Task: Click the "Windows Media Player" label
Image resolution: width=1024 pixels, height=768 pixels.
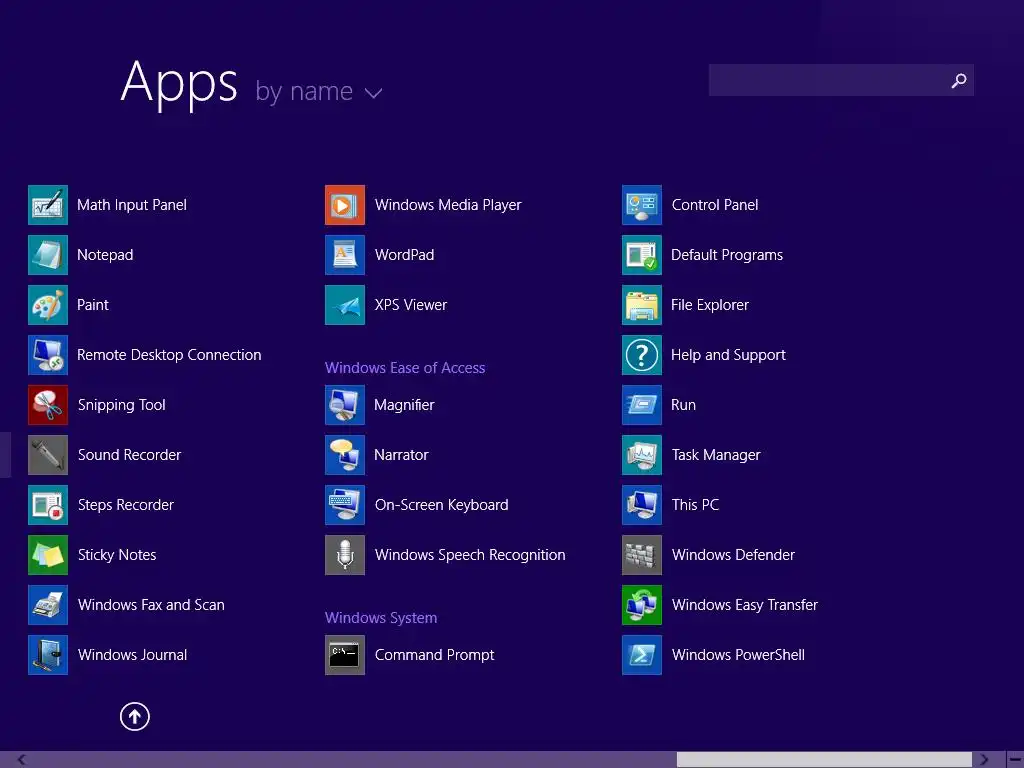Action: (x=448, y=205)
